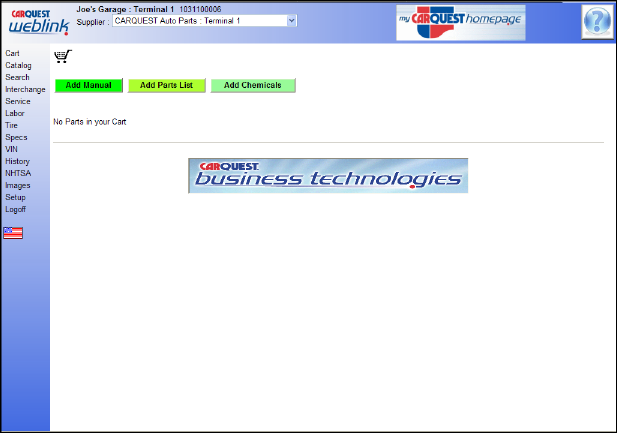Open History in the sidebar
Screen dimensions: 617x433
(x=17, y=161)
